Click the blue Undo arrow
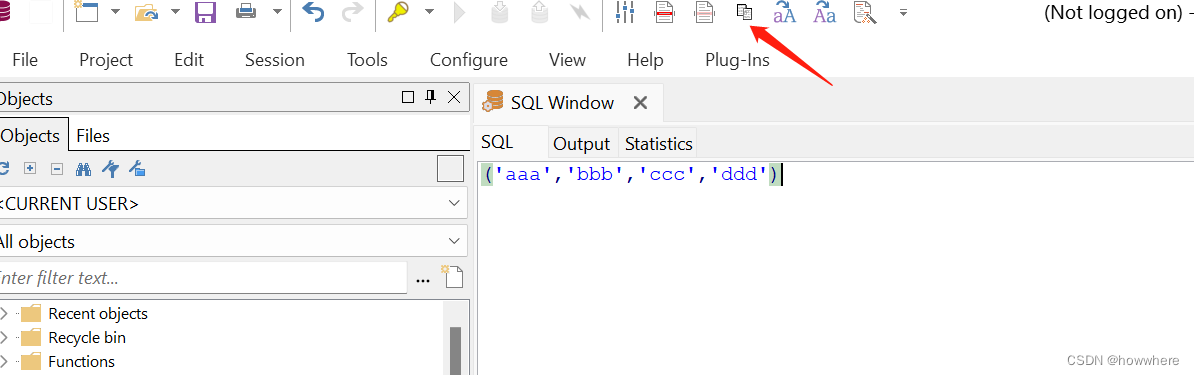This screenshot has height=375, width=1194. [314, 12]
